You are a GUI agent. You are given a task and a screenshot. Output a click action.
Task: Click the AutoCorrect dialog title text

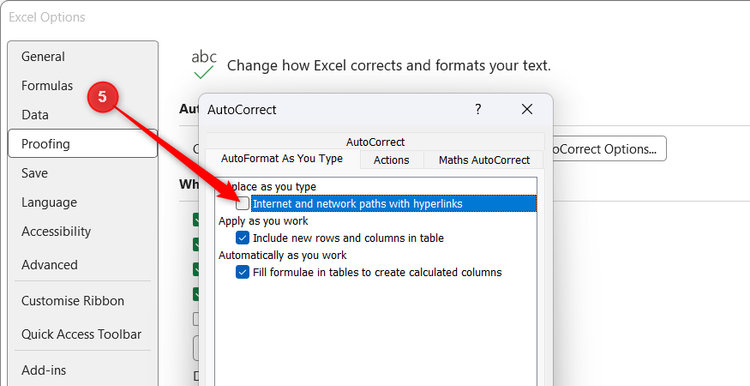(x=242, y=110)
